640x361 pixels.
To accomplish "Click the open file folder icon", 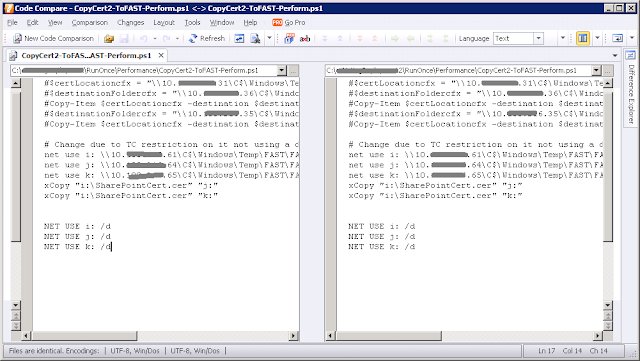I will point(109,38).
